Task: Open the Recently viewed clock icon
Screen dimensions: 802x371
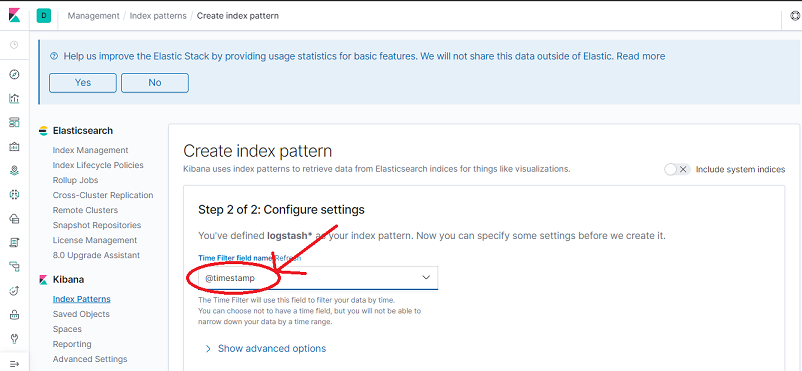Action: 14,45
